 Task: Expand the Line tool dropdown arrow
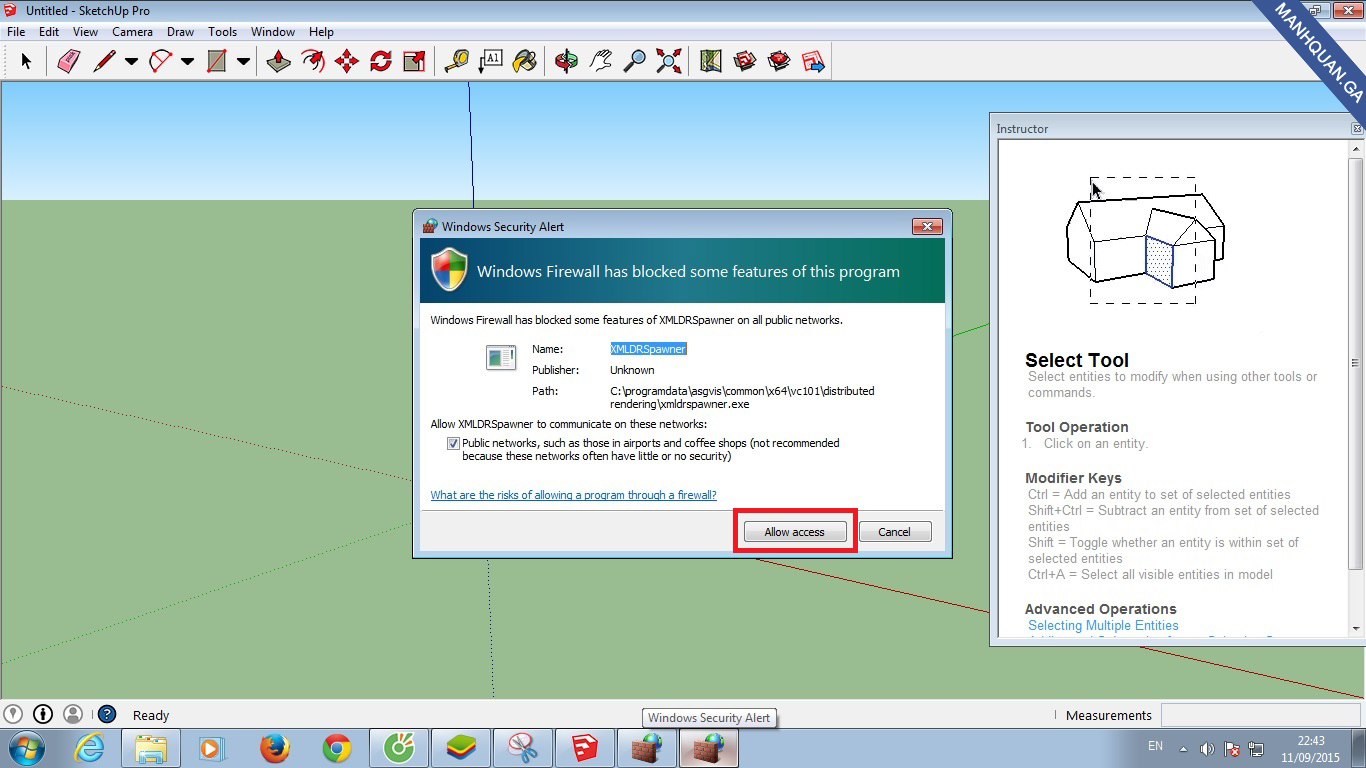click(x=131, y=62)
